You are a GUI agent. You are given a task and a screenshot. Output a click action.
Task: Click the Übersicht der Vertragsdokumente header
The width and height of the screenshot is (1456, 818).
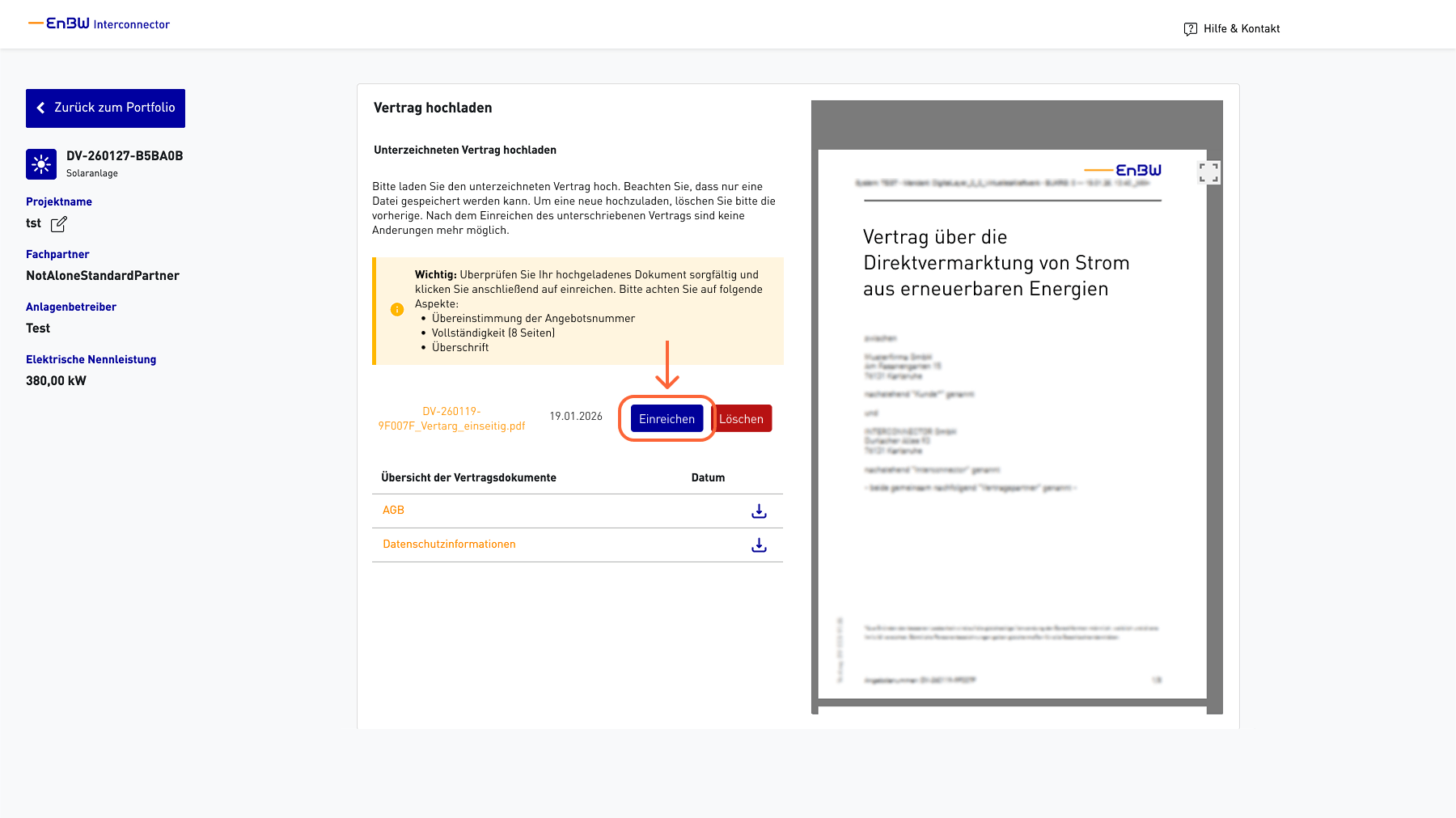point(468,477)
